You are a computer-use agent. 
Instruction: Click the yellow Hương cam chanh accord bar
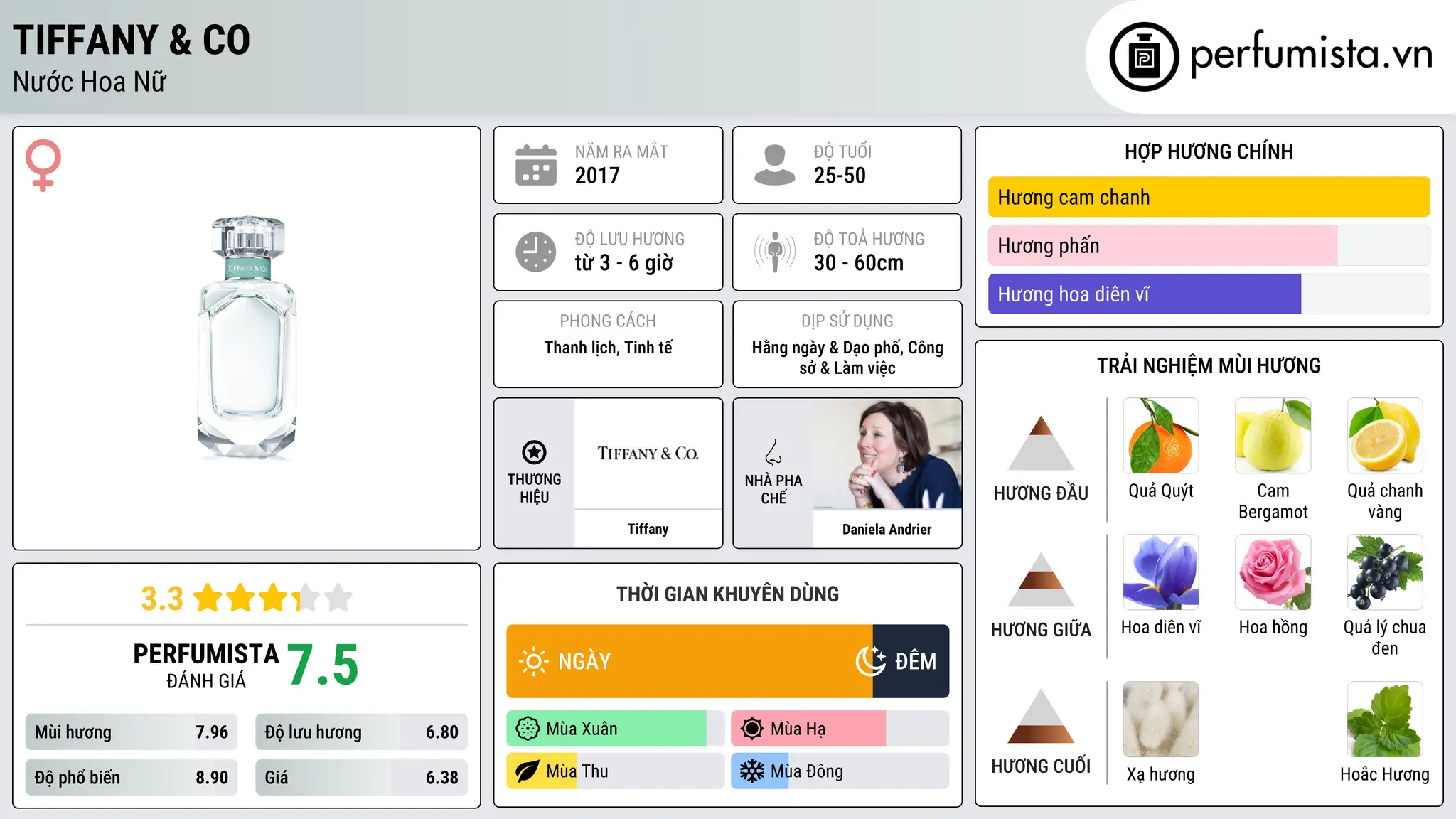[x=1209, y=197]
